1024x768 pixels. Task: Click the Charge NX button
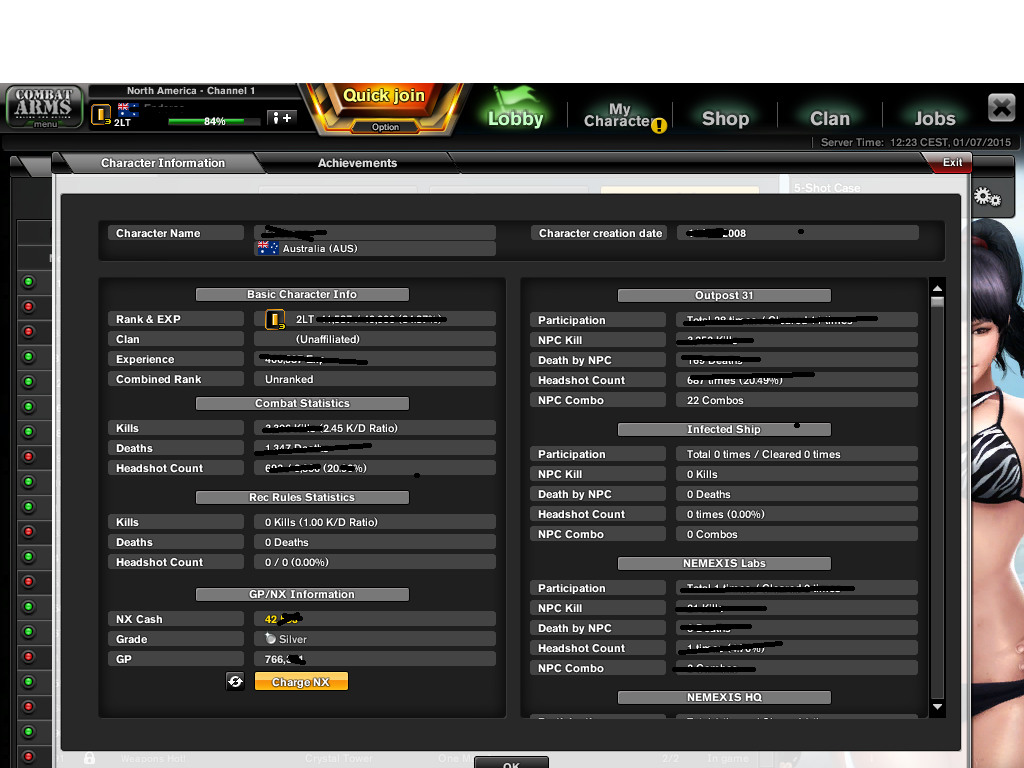click(300, 682)
